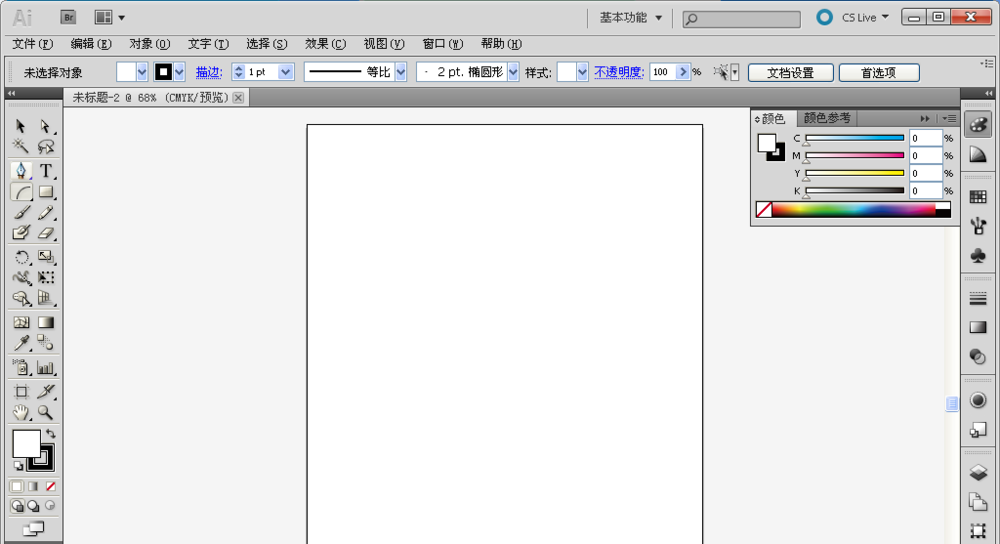Select the Direct Selection tool (white arrow)
The width and height of the screenshot is (1000, 544).
coord(45,126)
